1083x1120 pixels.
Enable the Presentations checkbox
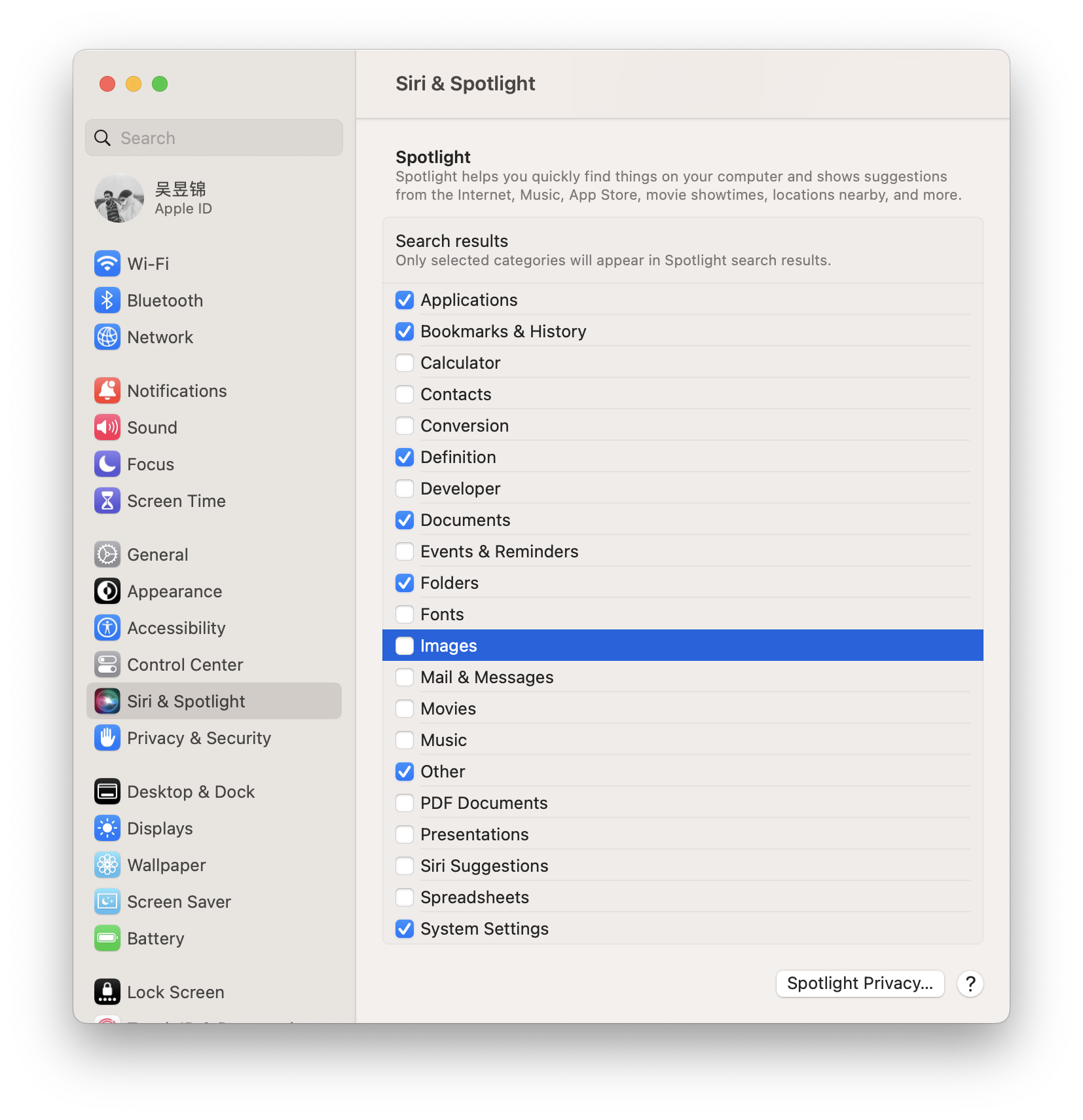(405, 834)
